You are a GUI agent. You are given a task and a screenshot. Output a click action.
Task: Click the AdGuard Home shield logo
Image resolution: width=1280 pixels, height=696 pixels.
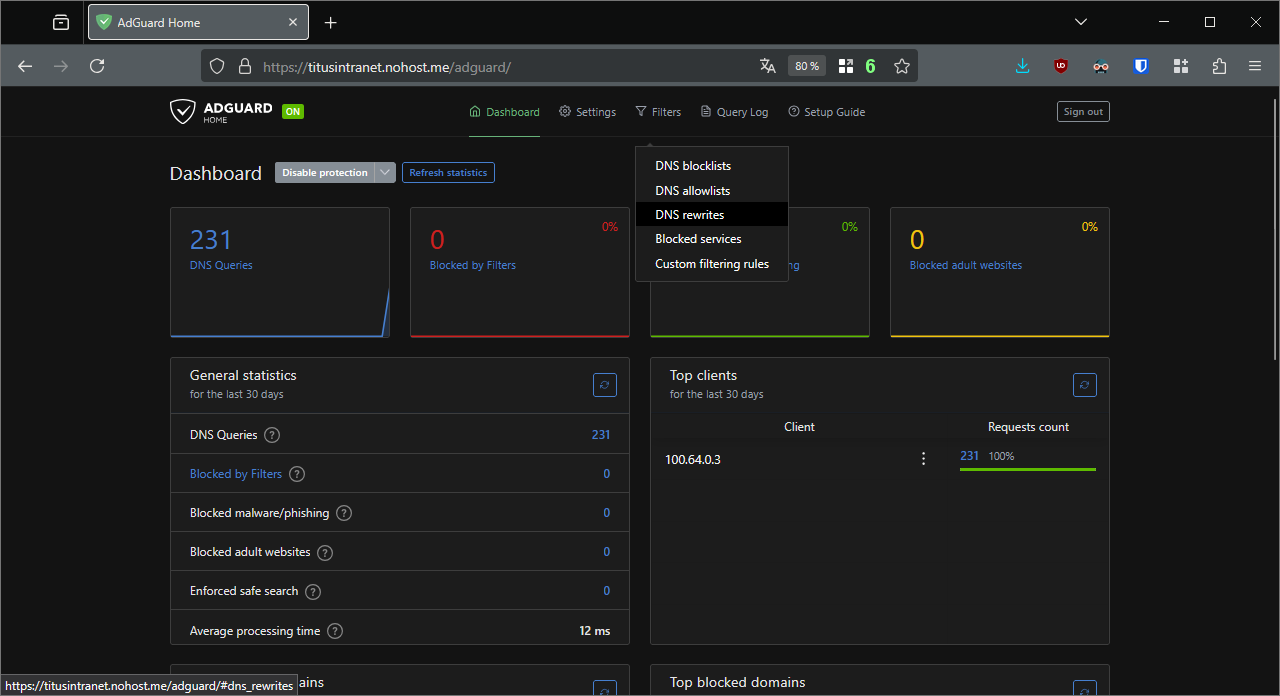182,112
